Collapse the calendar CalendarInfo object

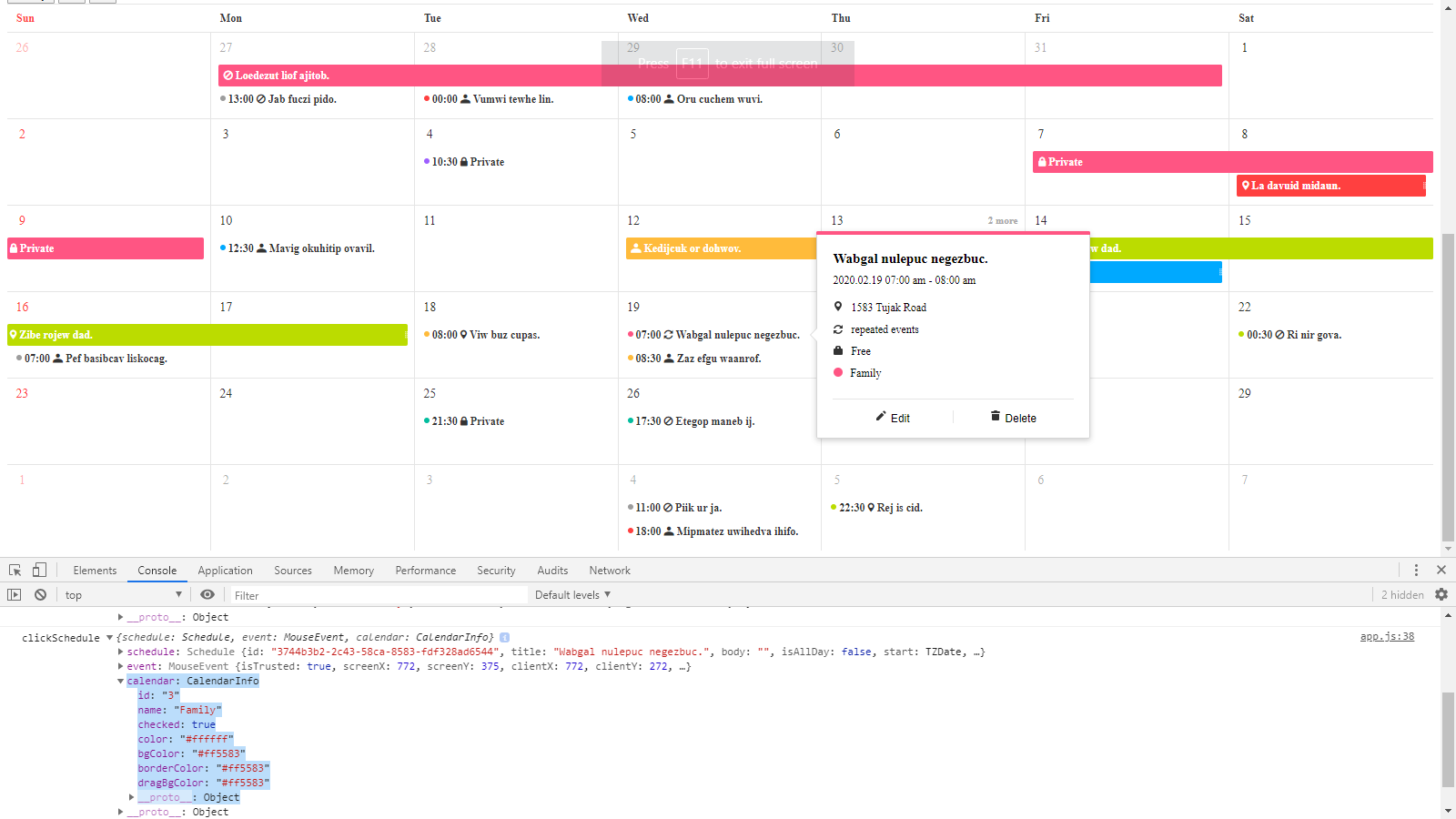pyautogui.click(x=119, y=681)
